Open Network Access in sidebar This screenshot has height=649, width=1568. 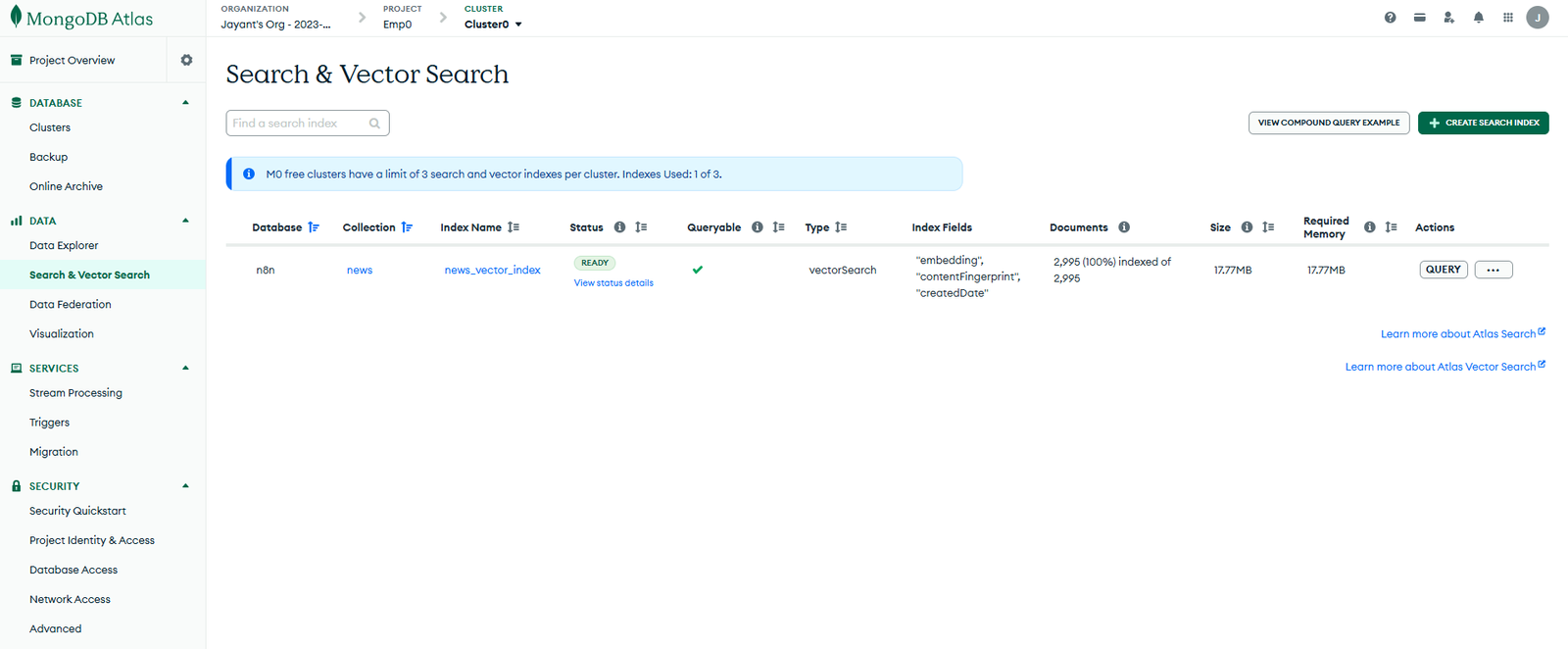[x=70, y=599]
